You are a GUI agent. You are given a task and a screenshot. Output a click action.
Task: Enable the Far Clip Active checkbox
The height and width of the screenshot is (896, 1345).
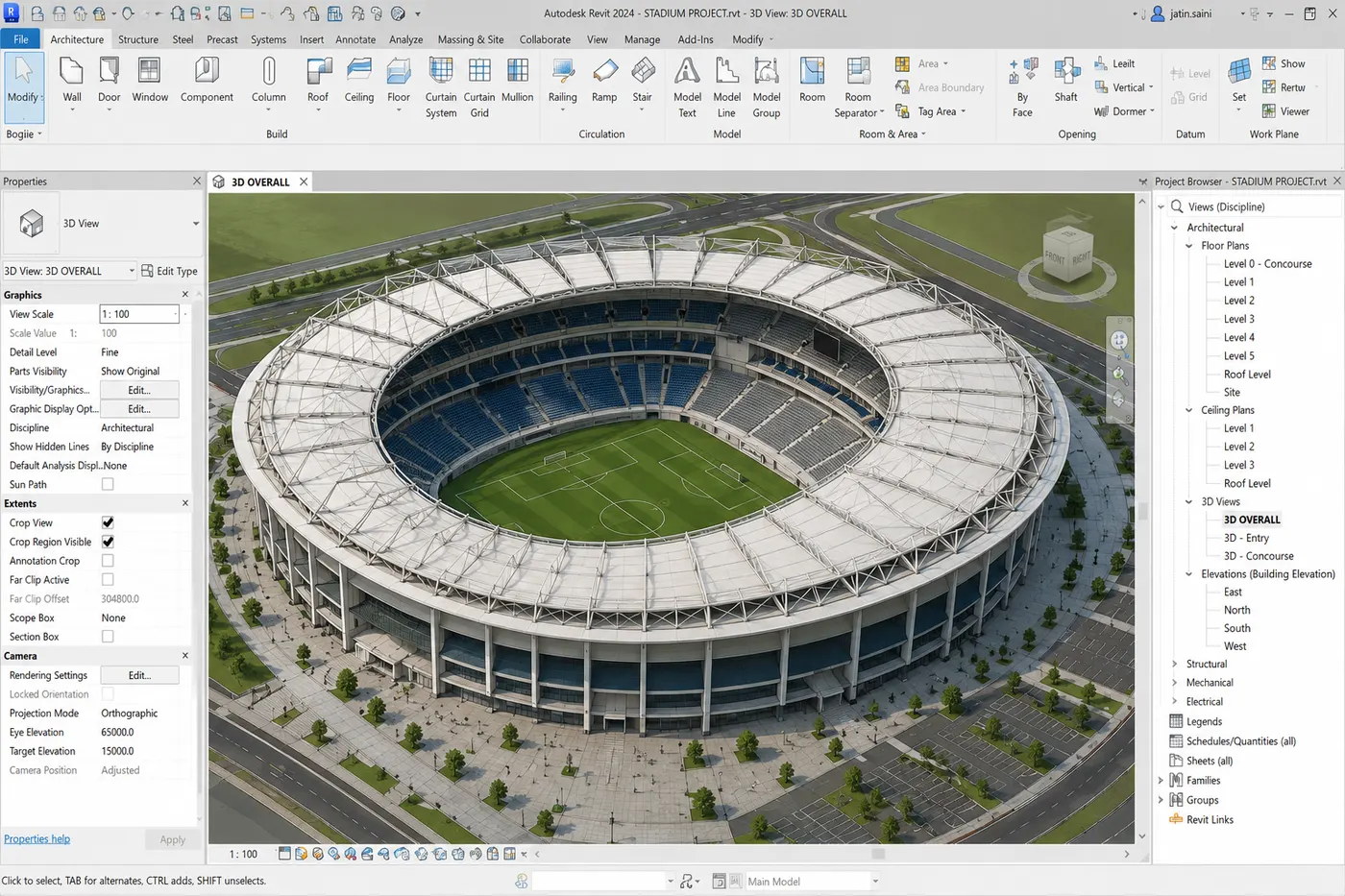point(108,580)
